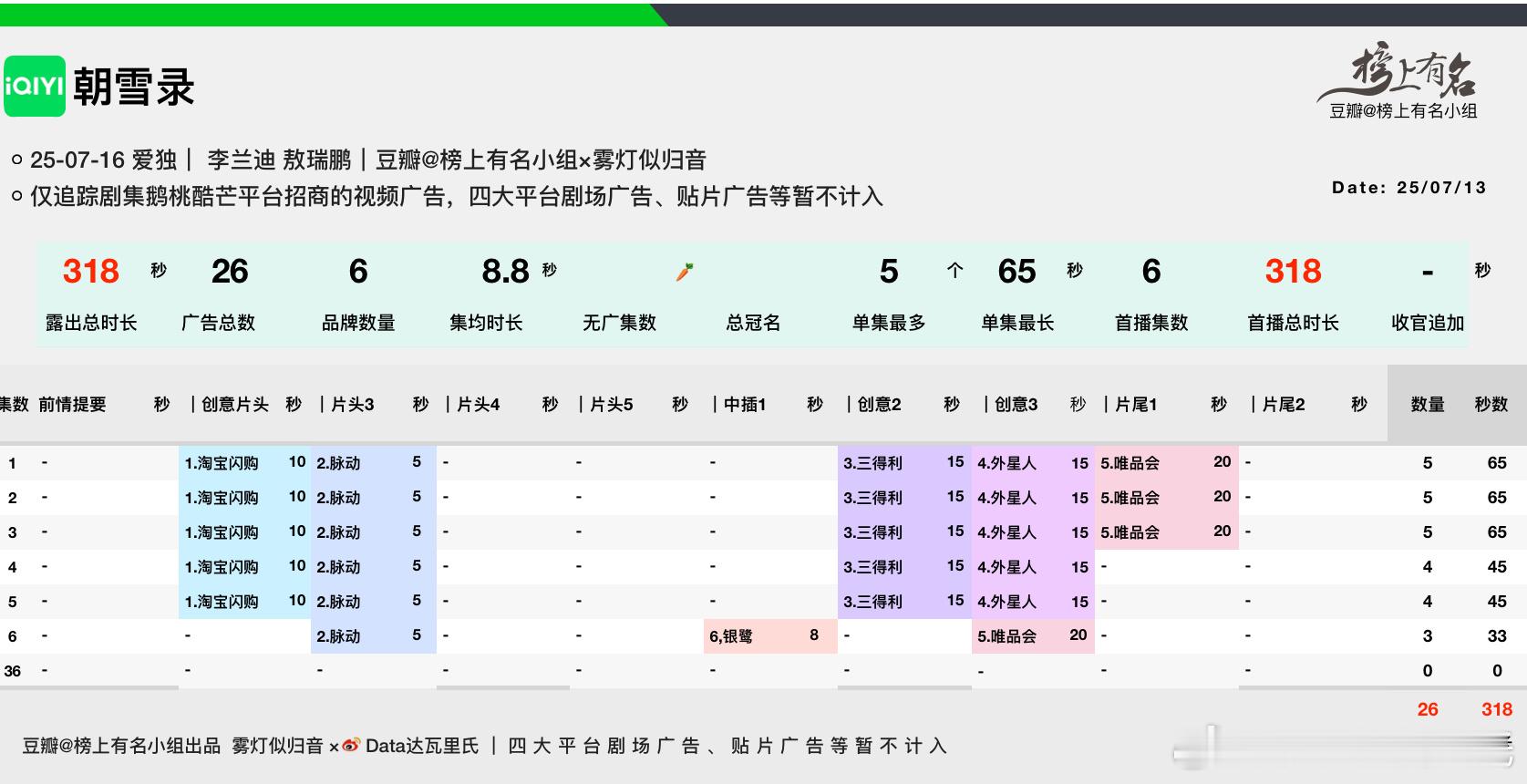Click 豆瓣@榜上有名小组出品 in the footer
The width and height of the screenshot is (1527, 784).
point(121,746)
